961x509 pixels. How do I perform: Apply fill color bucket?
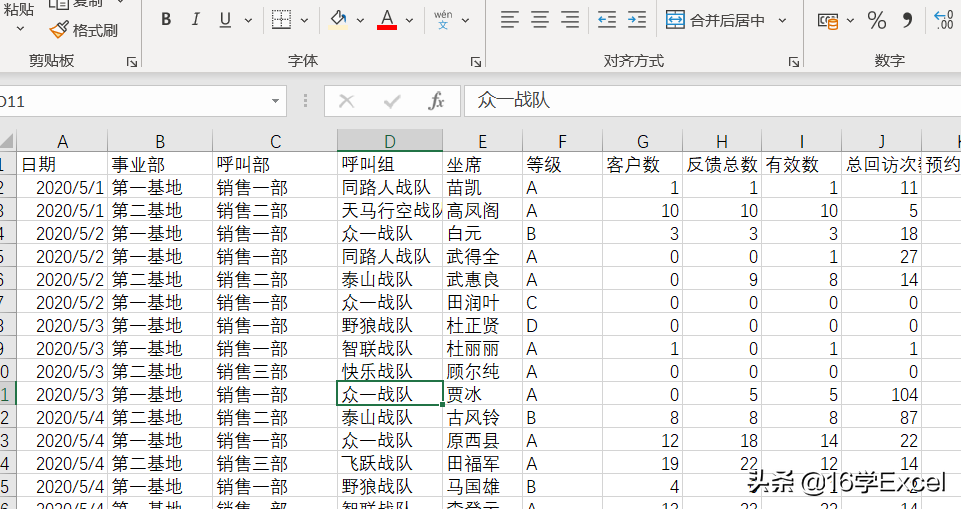[338, 20]
